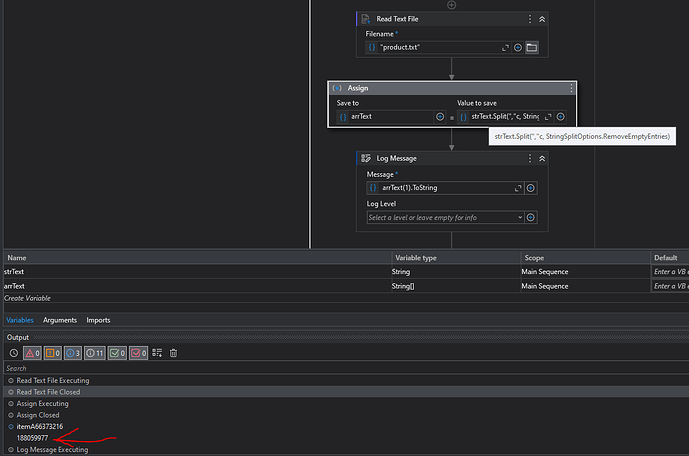Image resolution: width=689 pixels, height=456 pixels.
Task: Select log entry Read Text File Executing
Action: (x=53, y=380)
